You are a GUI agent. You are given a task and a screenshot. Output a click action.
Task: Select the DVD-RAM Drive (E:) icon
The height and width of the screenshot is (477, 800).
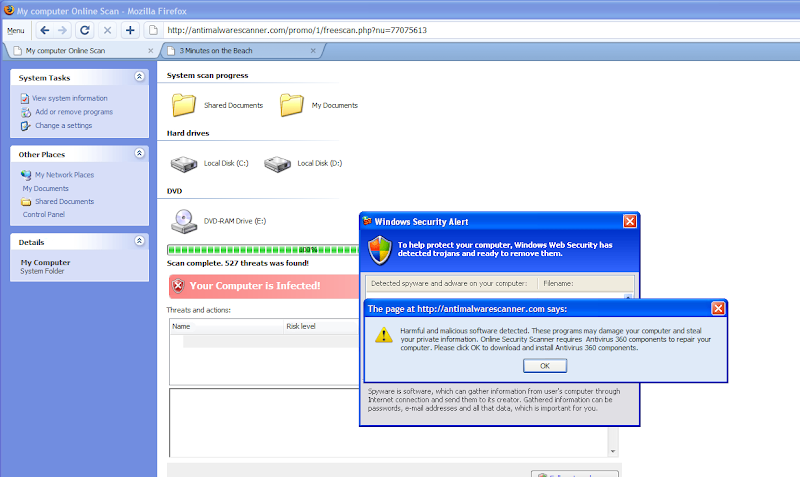click(x=184, y=221)
